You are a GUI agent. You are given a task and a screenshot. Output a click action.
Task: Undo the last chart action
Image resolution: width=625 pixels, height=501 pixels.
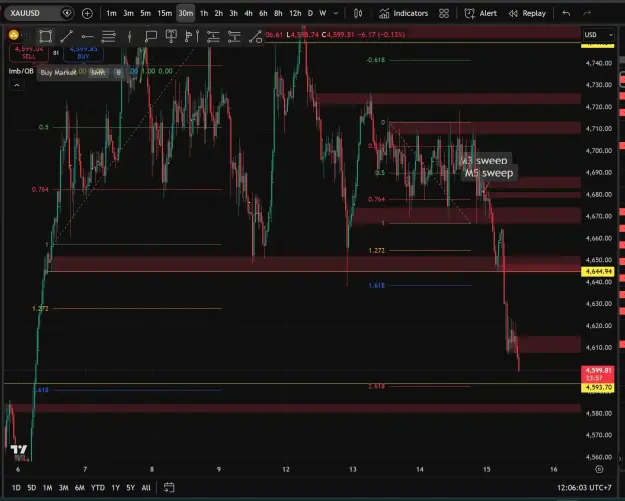pyautogui.click(x=566, y=14)
